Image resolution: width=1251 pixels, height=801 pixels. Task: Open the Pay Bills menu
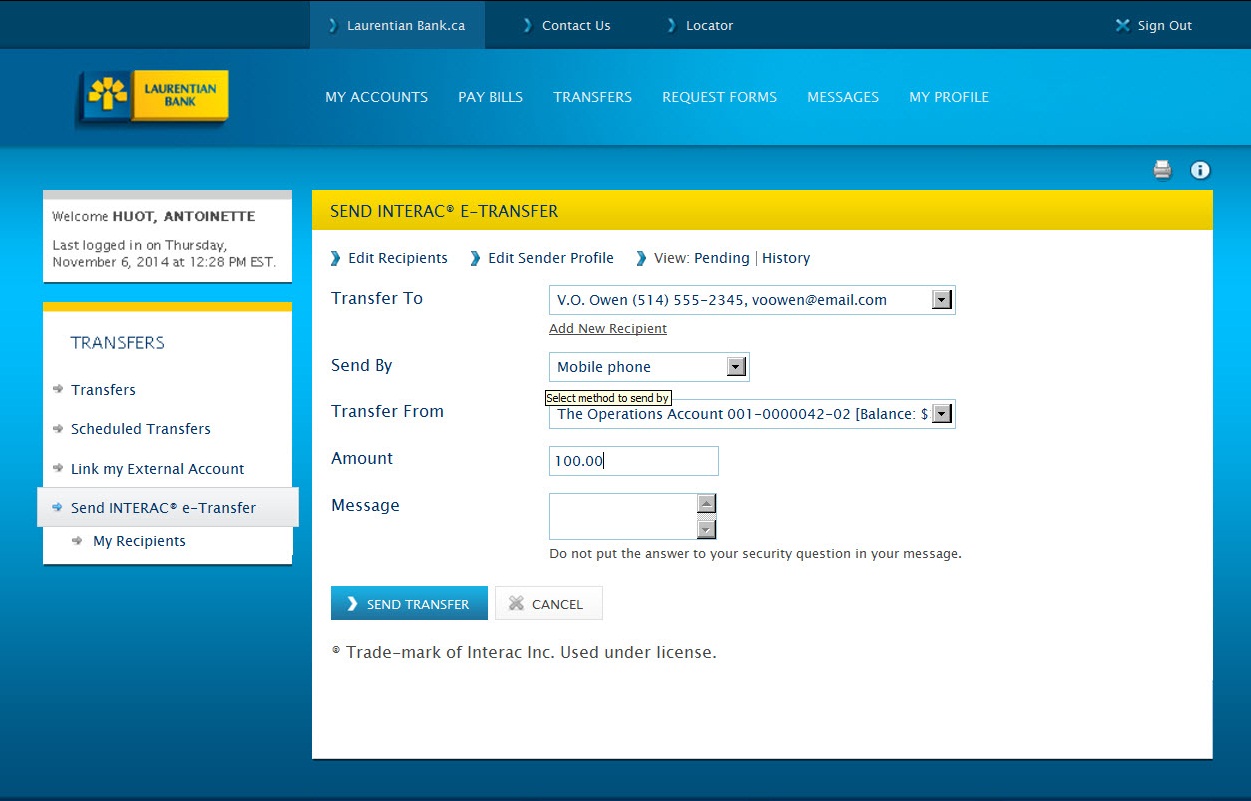point(490,97)
